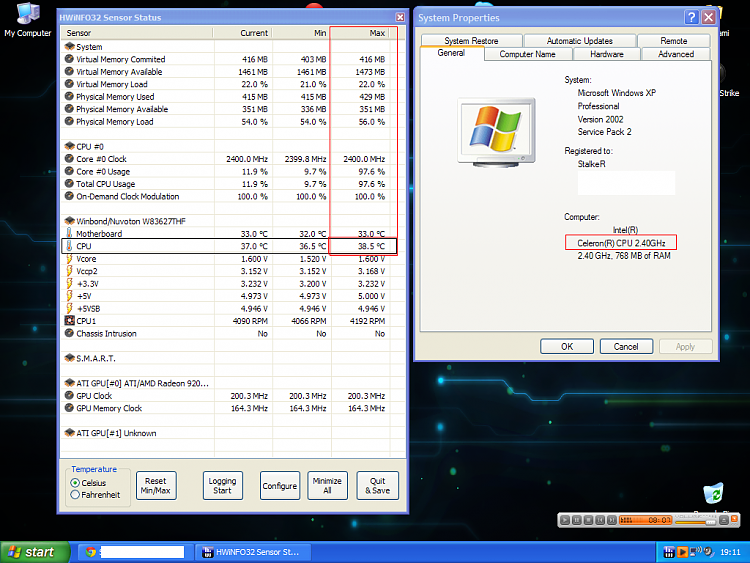The width and height of the screenshot is (750, 563).
Task: Click the Virtual Memory Commited row icon
Action: pyautogui.click(x=69, y=59)
